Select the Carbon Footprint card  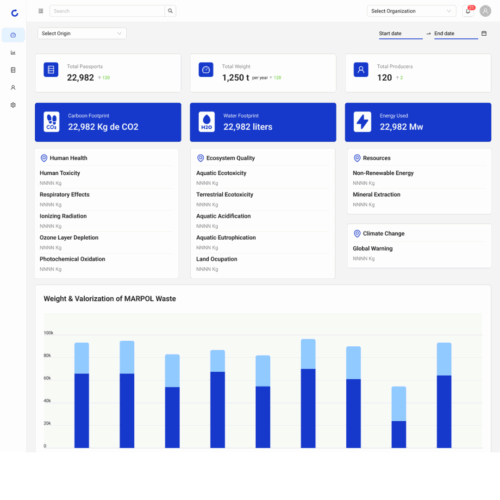click(108, 122)
